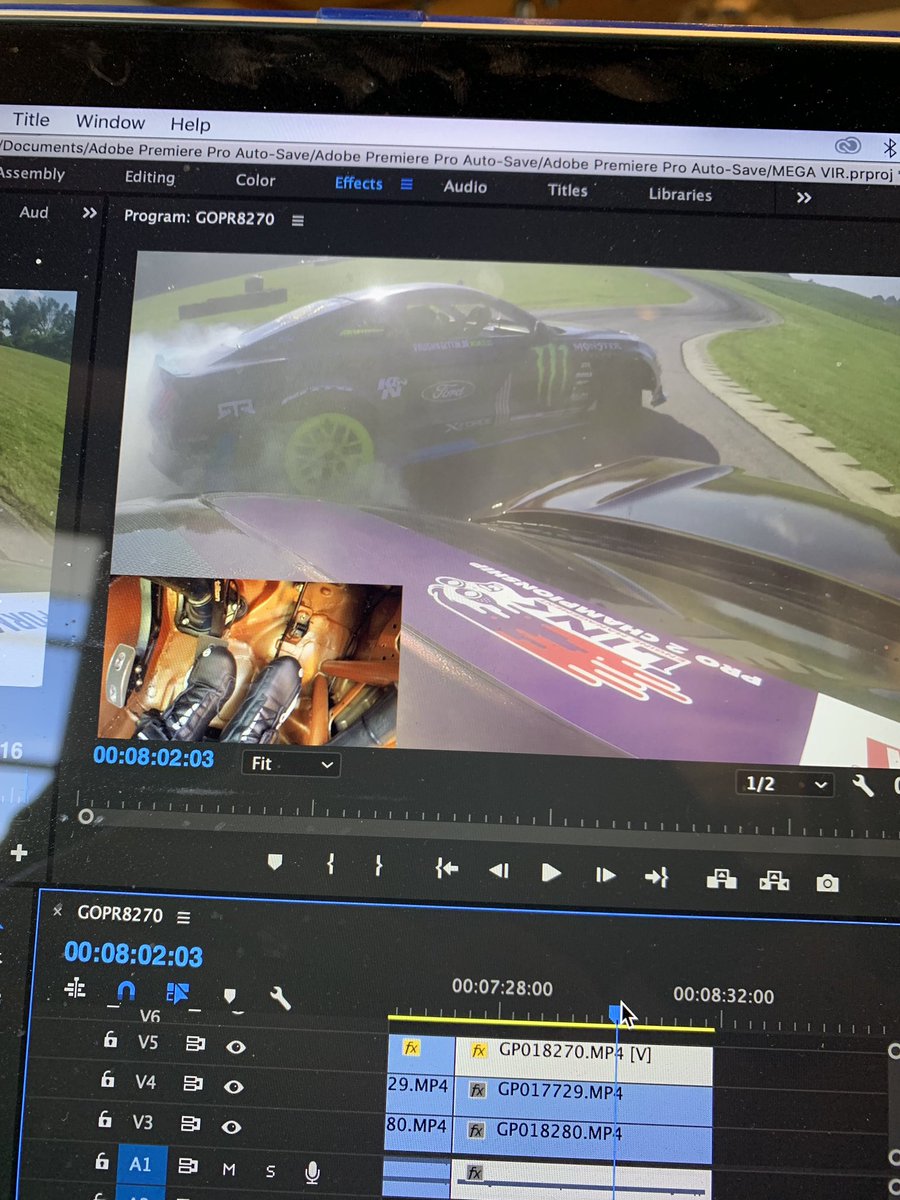This screenshot has width=900, height=1200.
Task: Hide V5 track output
Action: click(x=236, y=1047)
